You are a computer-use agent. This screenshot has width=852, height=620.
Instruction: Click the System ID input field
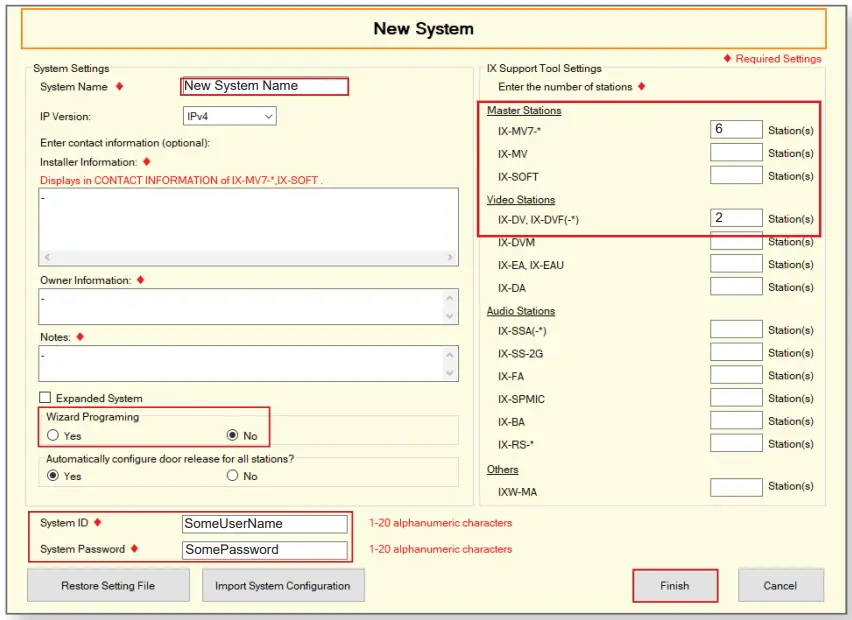(x=264, y=523)
